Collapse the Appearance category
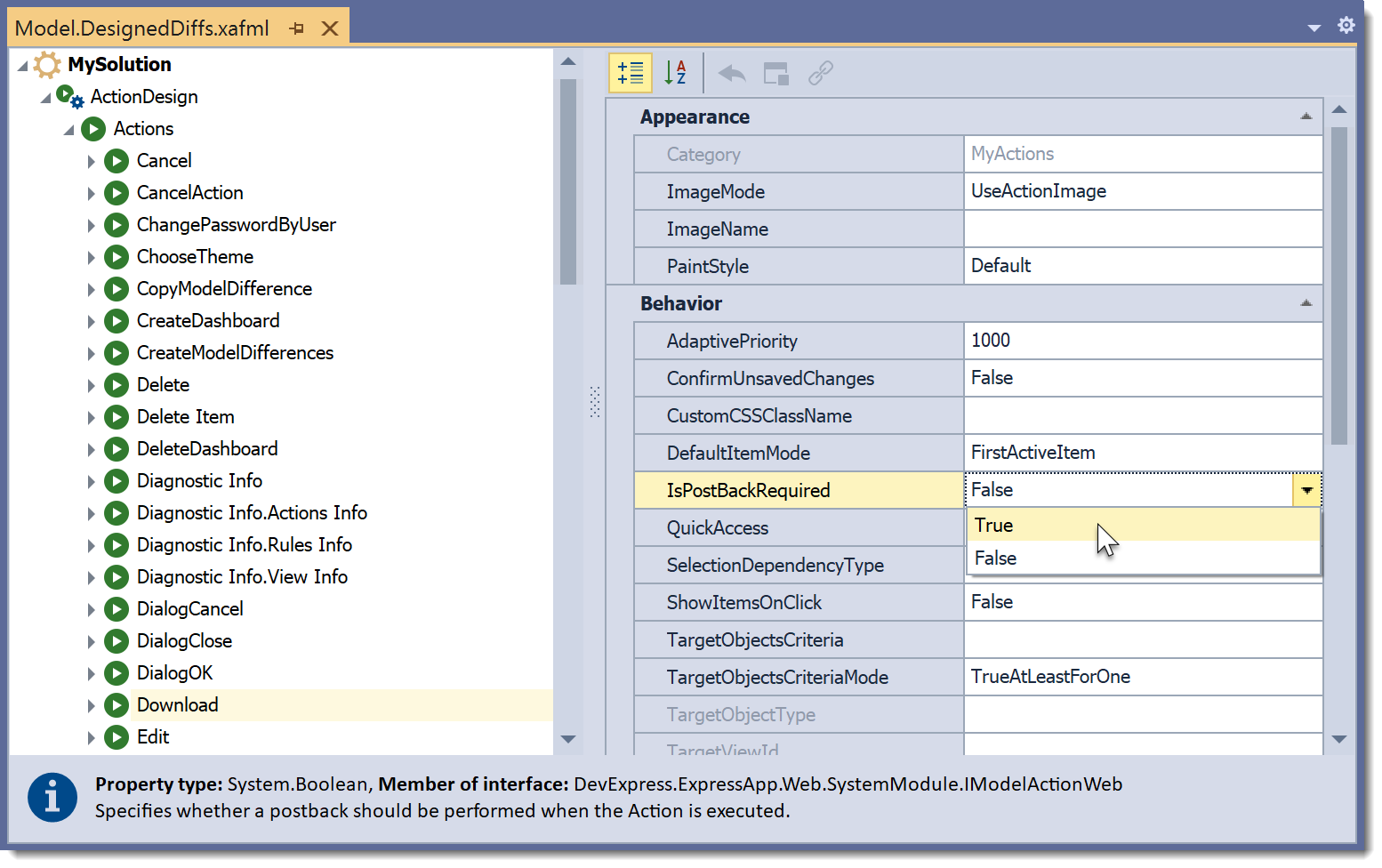This screenshot has width=1382, height=868. click(x=1306, y=117)
